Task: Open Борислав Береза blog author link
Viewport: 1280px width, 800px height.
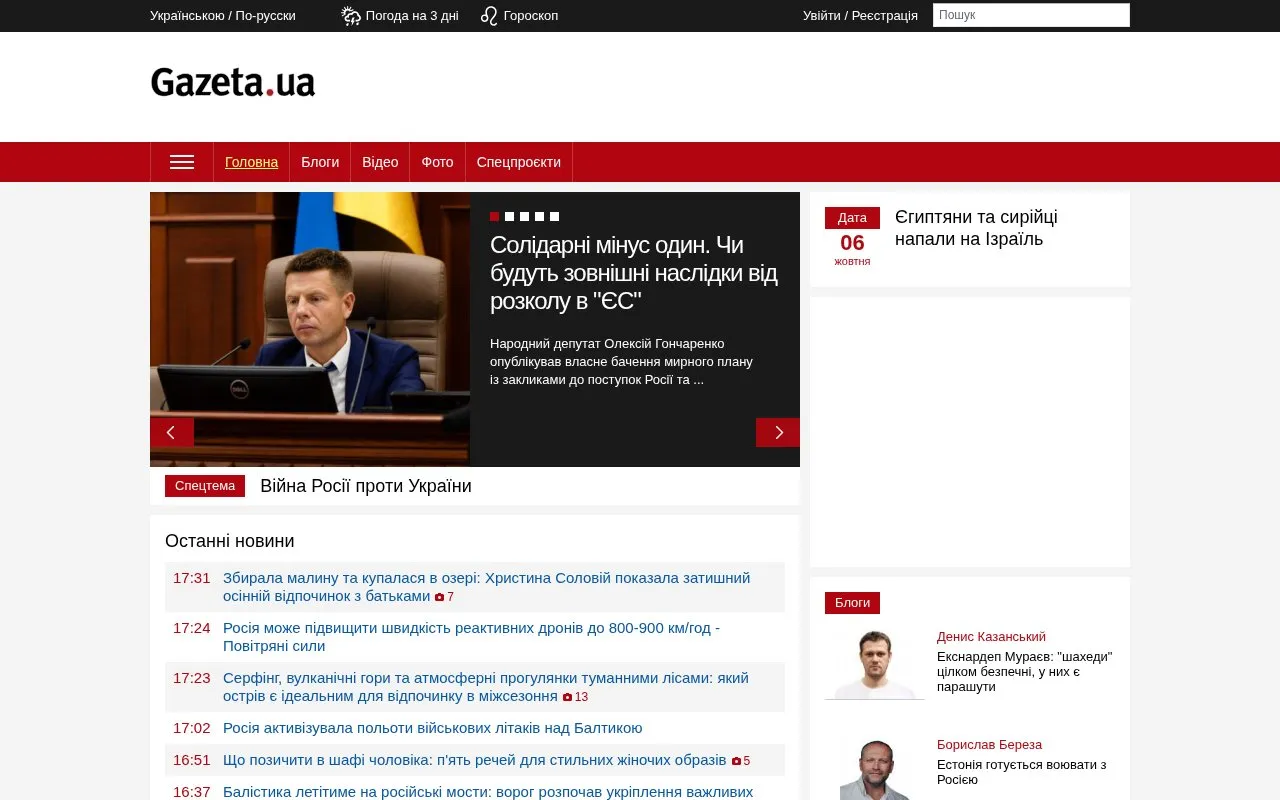Action: click(989, 745)
